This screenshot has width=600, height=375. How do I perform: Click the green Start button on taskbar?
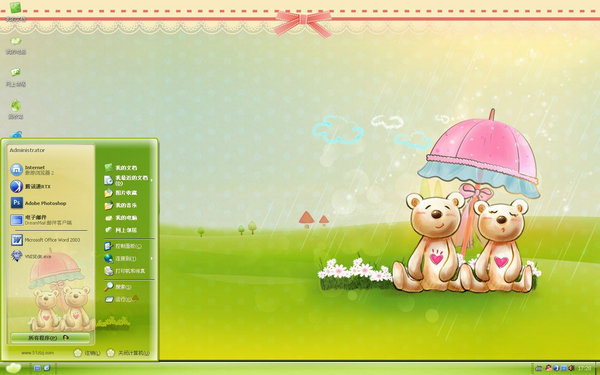coord(13,368)
